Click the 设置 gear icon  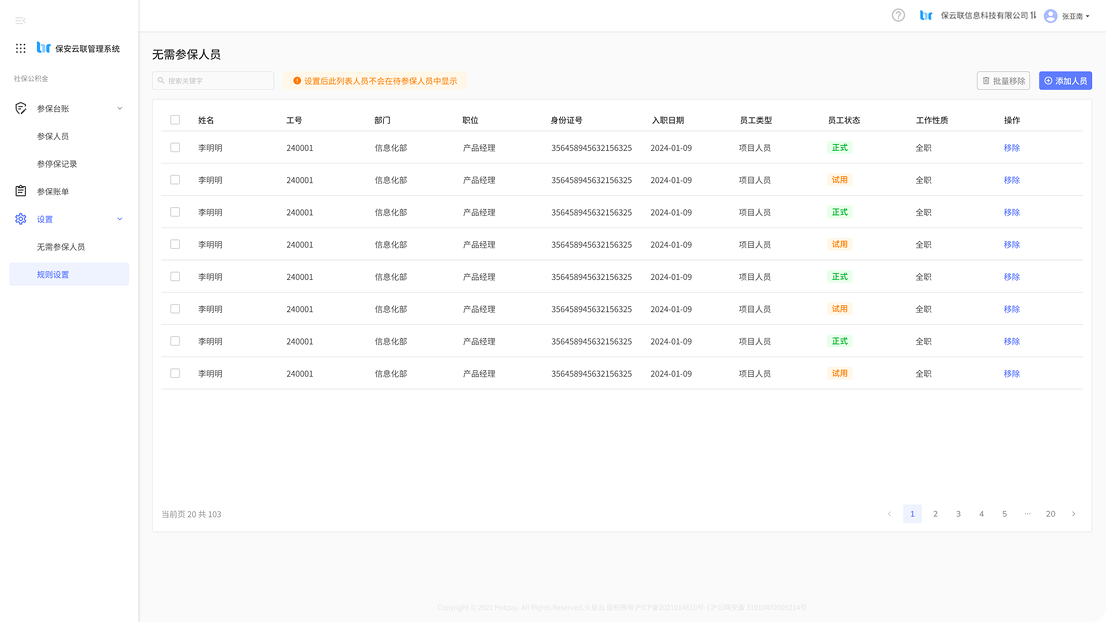[x=20, y=219]
